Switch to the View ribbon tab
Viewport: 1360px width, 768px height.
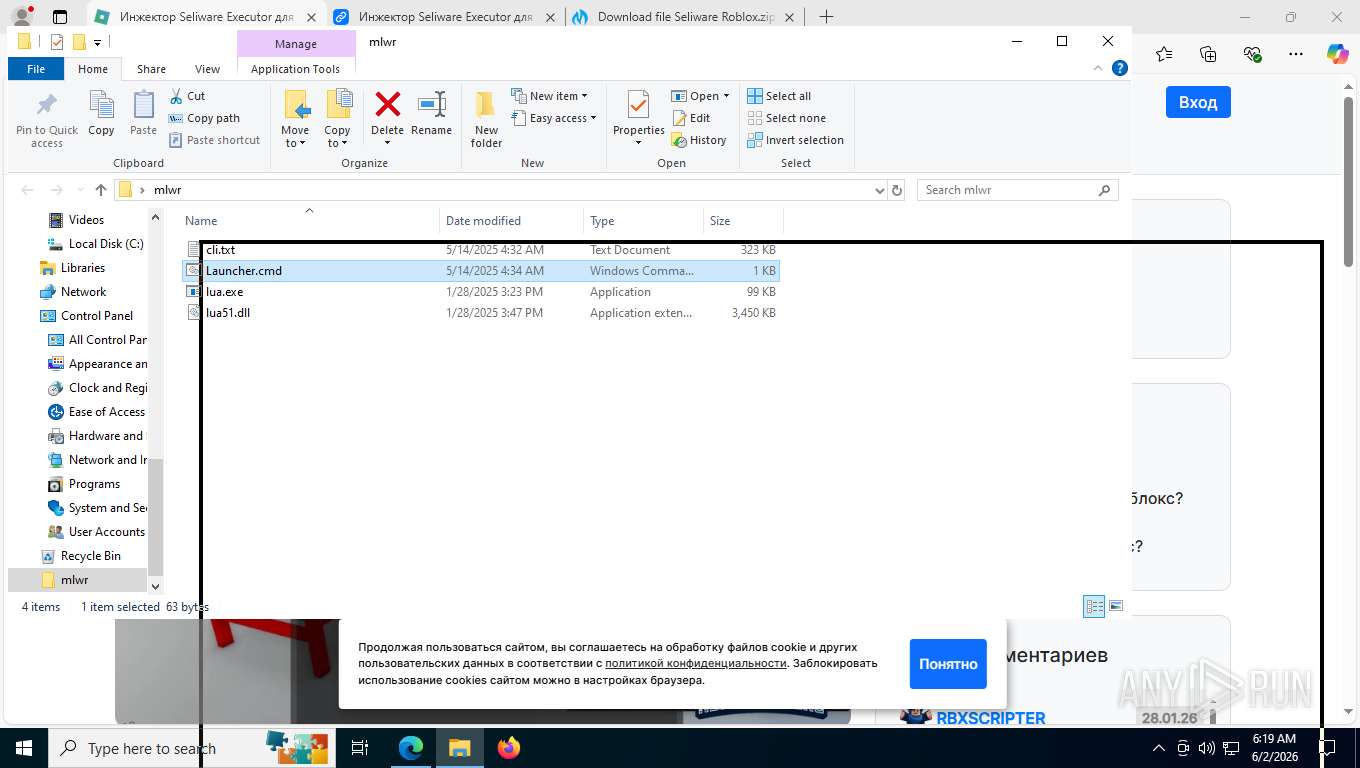[x=207, y=69]
